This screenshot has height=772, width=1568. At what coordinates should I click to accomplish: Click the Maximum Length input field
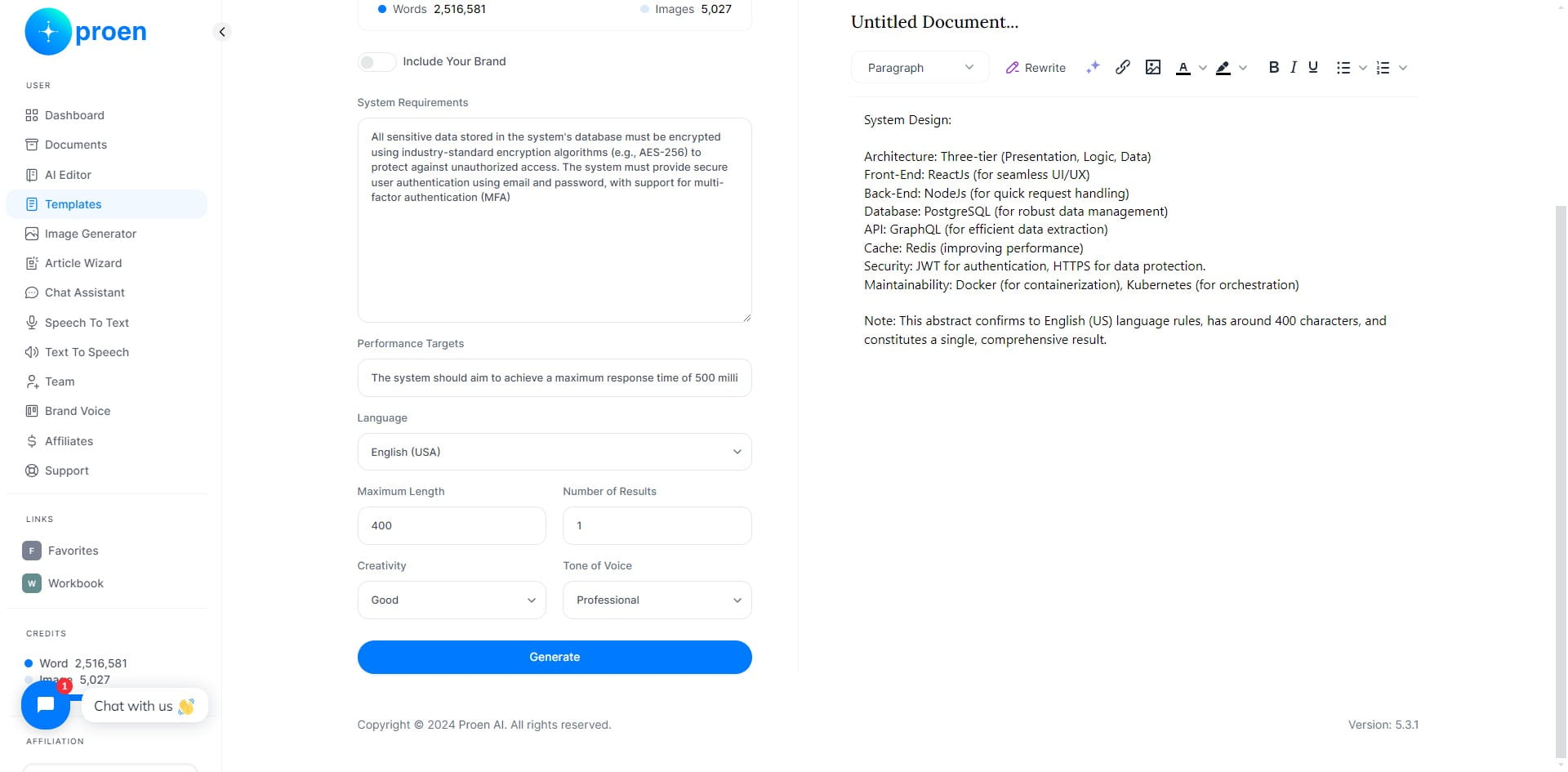452,525
